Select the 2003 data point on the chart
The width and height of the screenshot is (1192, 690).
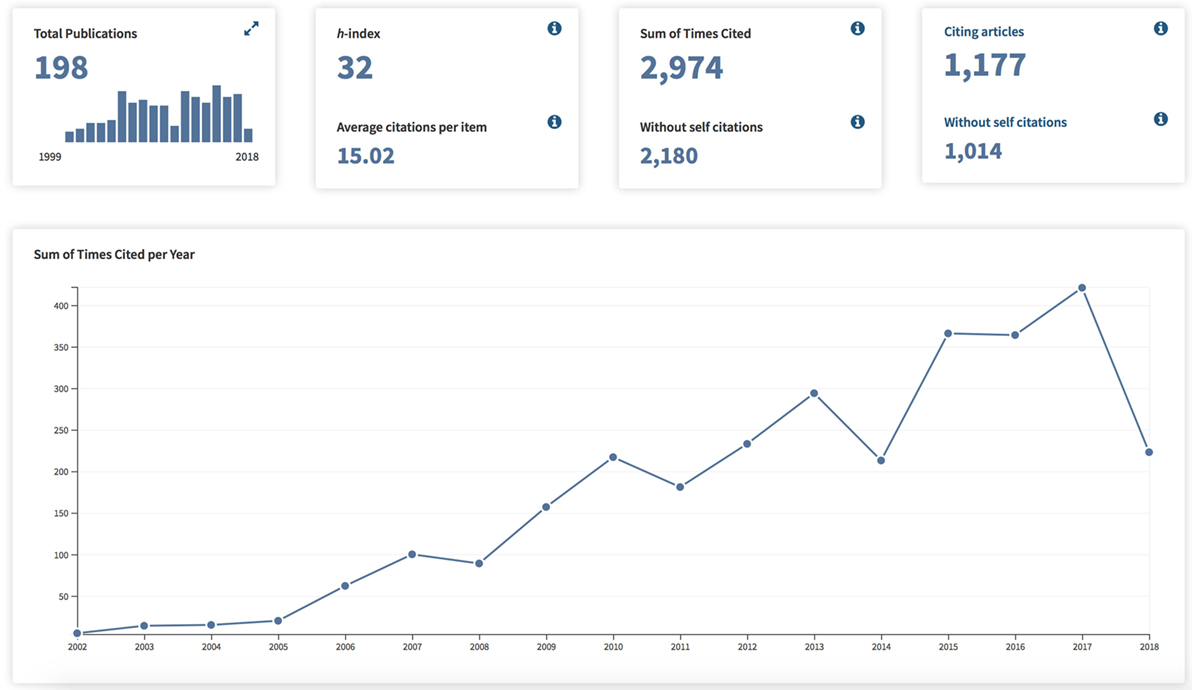click(x=144, y=626)
